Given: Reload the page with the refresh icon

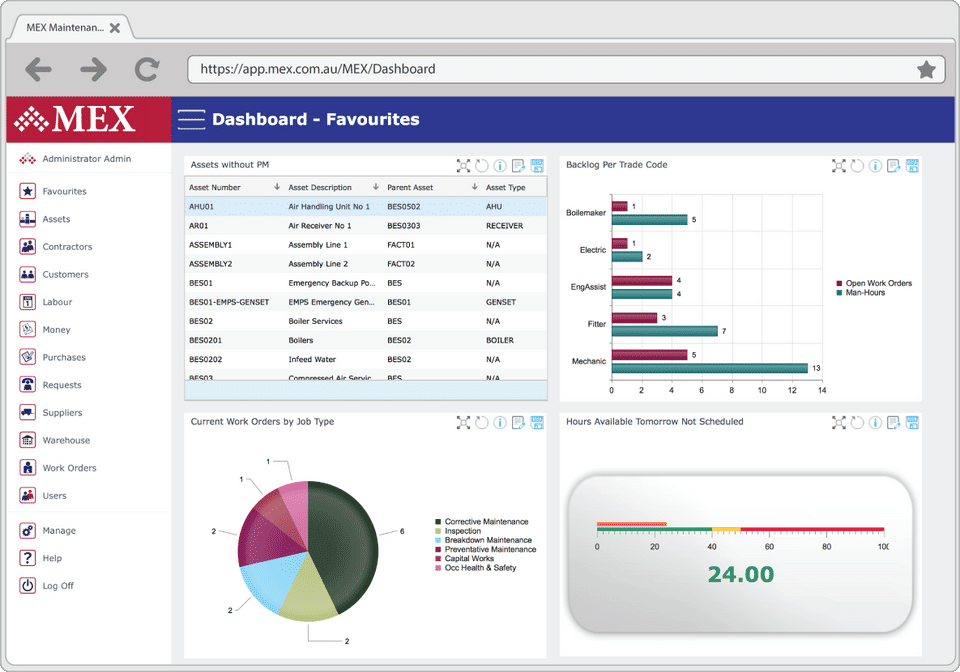Looking at the screenshot, I should [x=147, y=69].
